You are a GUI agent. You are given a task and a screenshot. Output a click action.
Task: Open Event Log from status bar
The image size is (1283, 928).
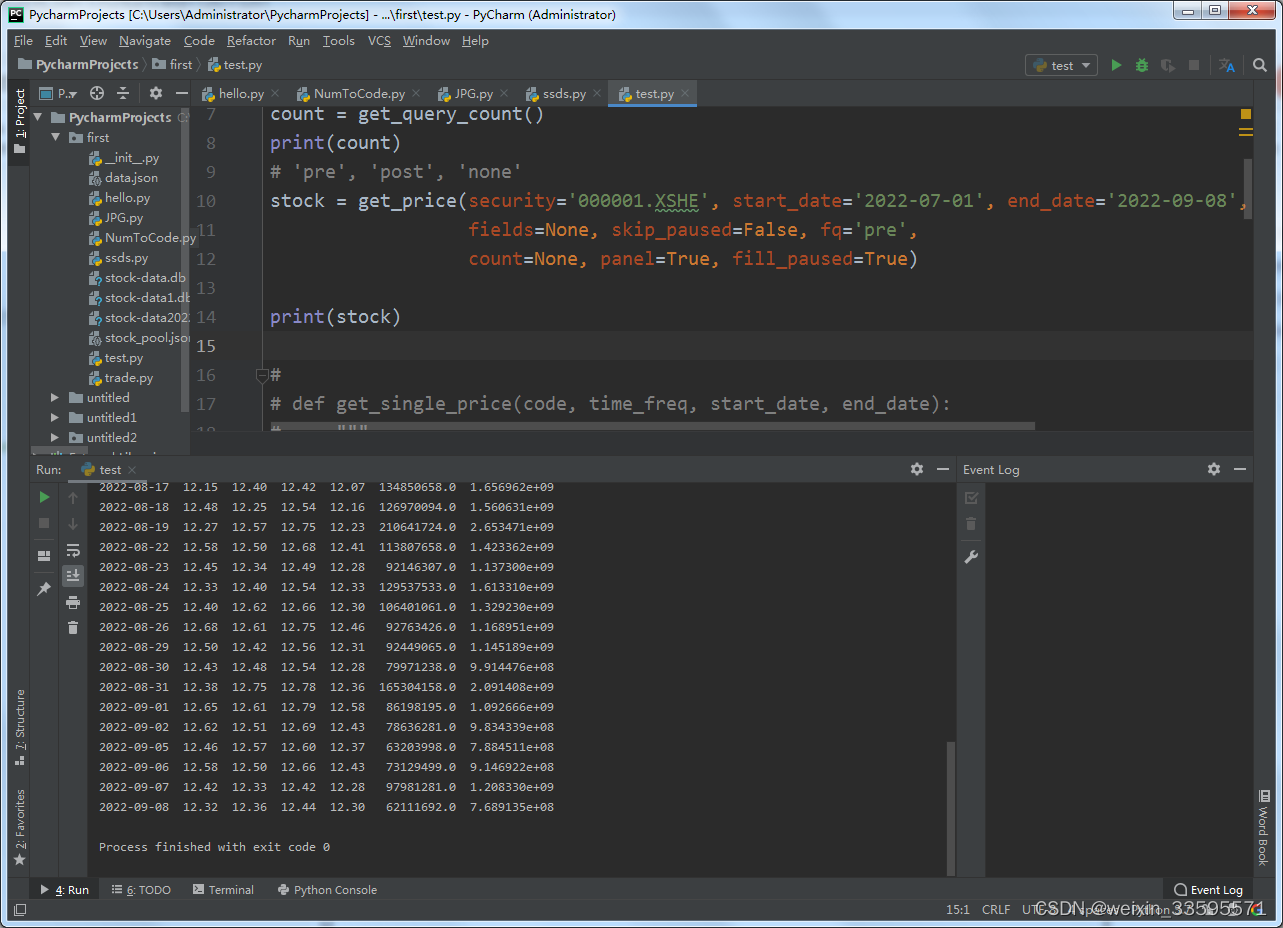1208,889
